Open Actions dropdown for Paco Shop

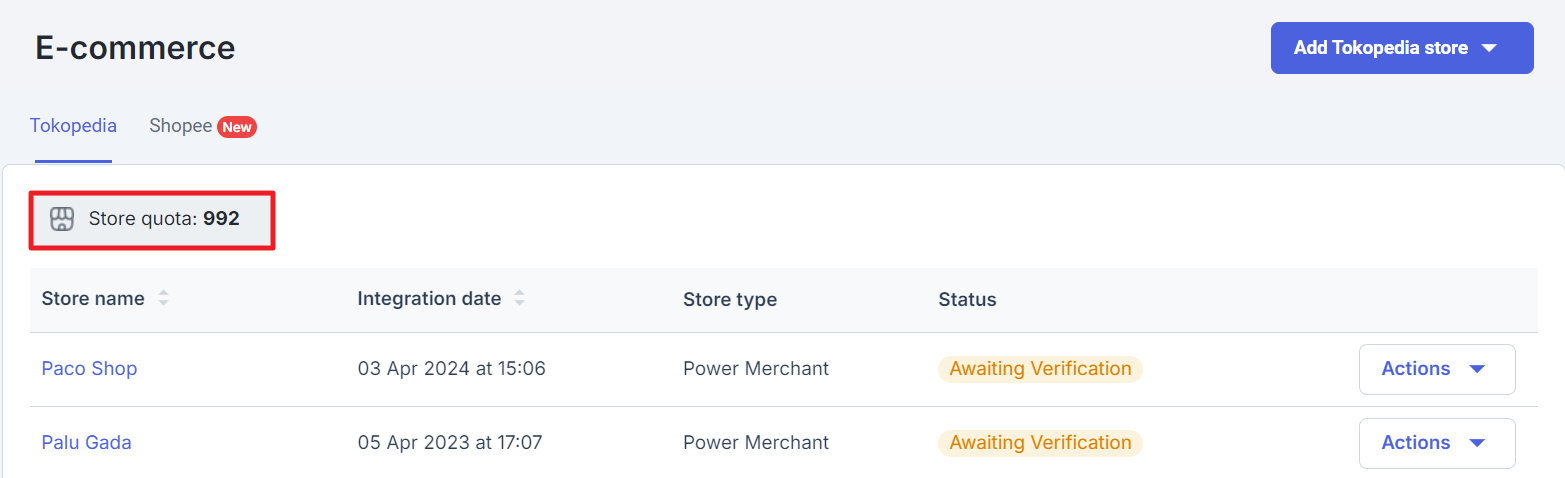coord(1436,369)
